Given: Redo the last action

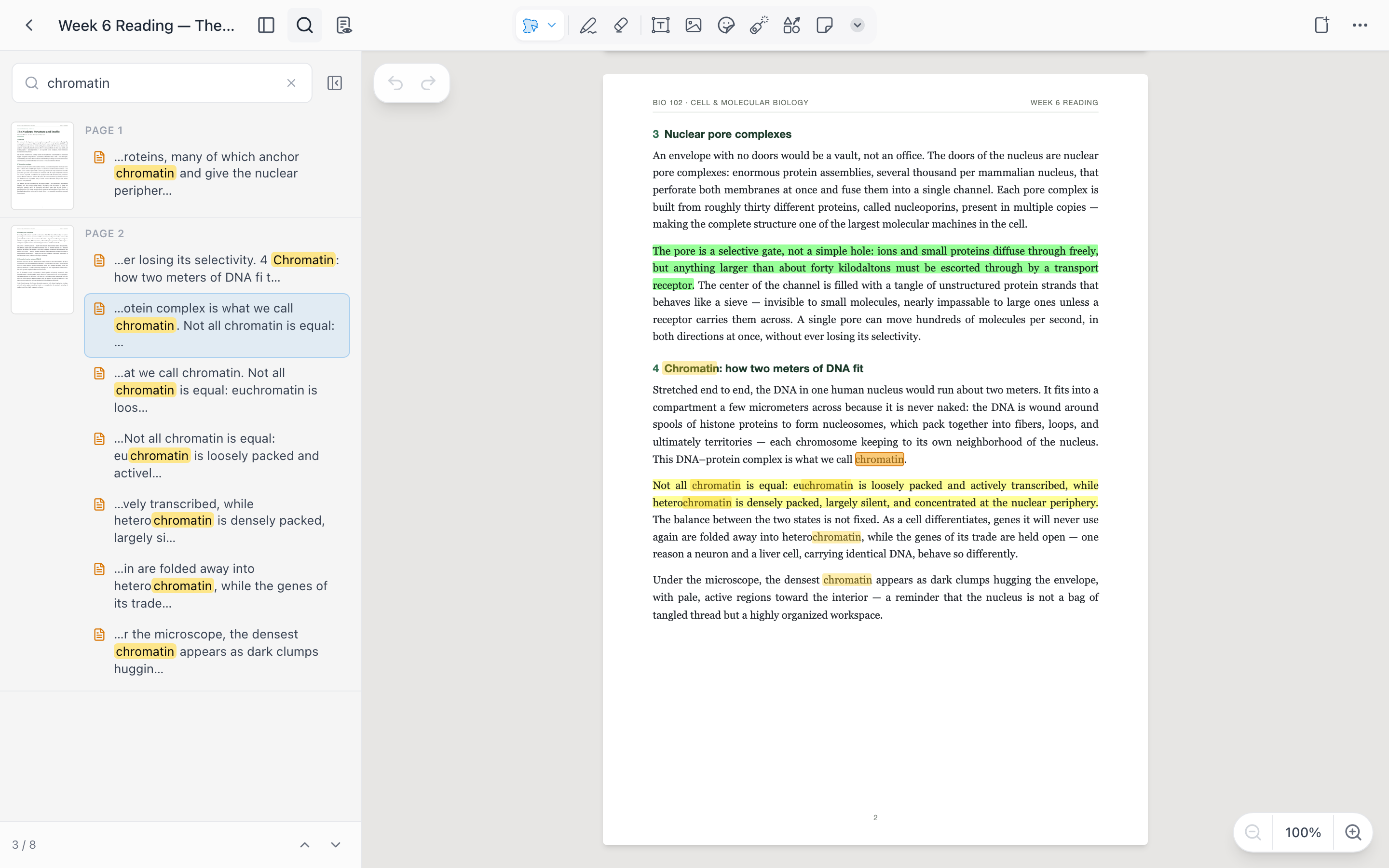Looking at the screenshot, I should click(428, 83).
